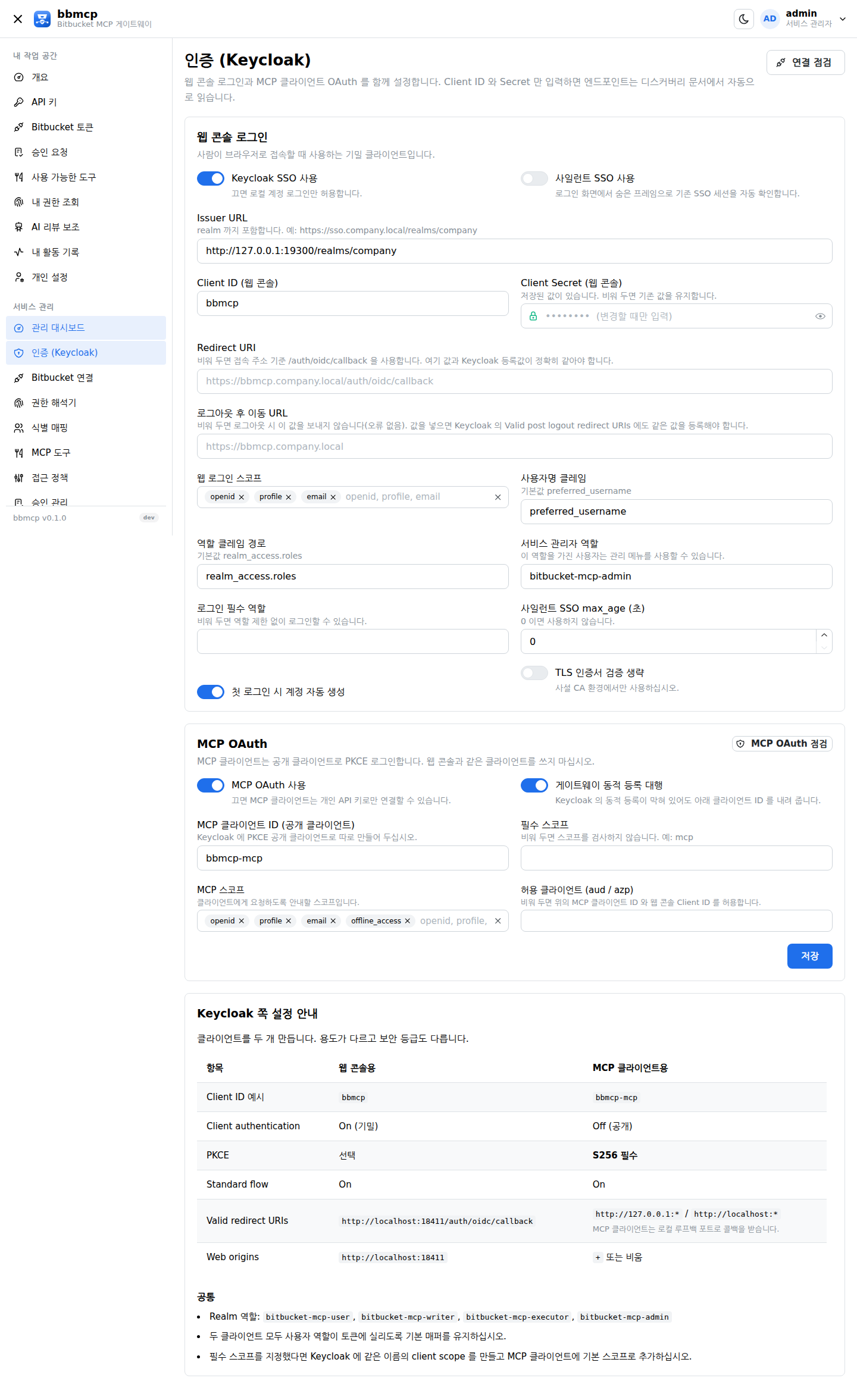Turn off the Keycloak SSO 사용 toggle
Image resolution: width=857 pixels, height=1400 pixels.
pos(211,178)
